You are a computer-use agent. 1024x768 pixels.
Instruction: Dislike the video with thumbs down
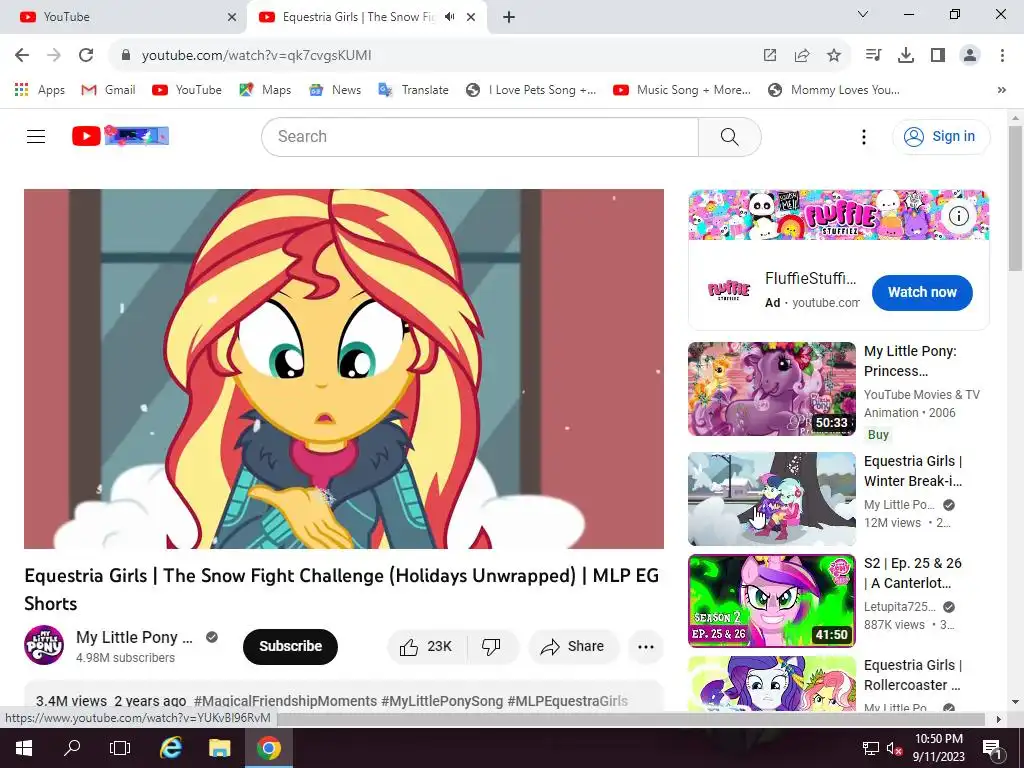pos(492,647)
